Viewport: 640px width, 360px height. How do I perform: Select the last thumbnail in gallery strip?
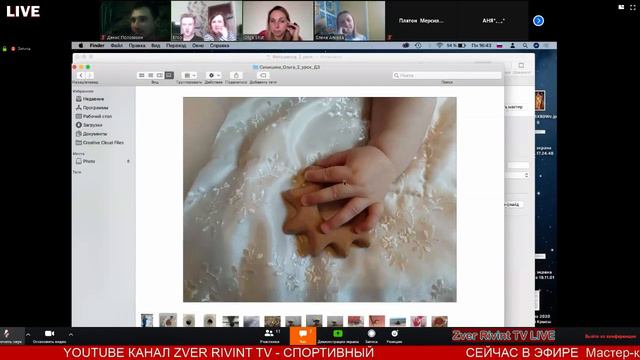439,321
